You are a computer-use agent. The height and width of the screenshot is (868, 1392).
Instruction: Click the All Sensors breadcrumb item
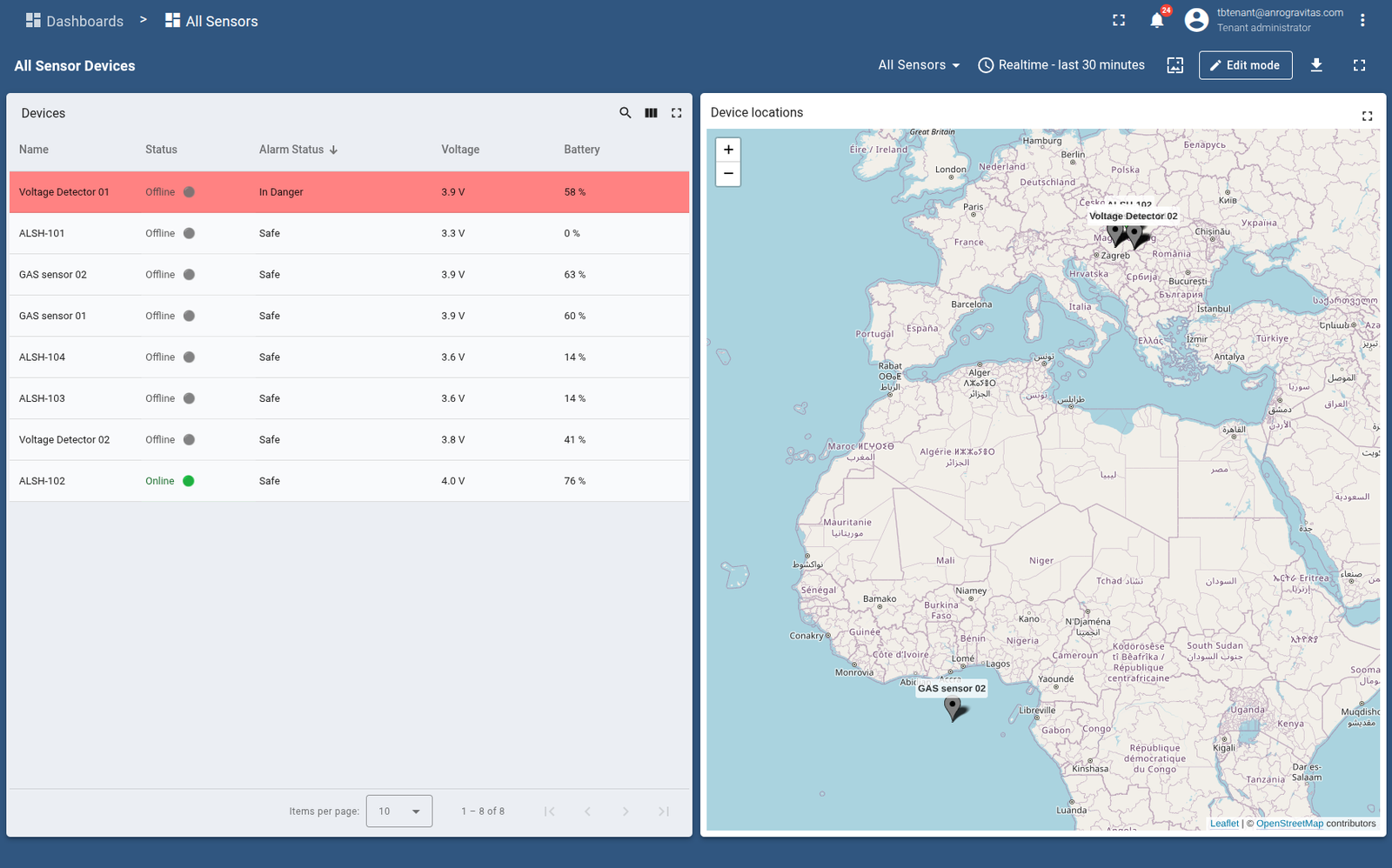(x=211, y=21)
